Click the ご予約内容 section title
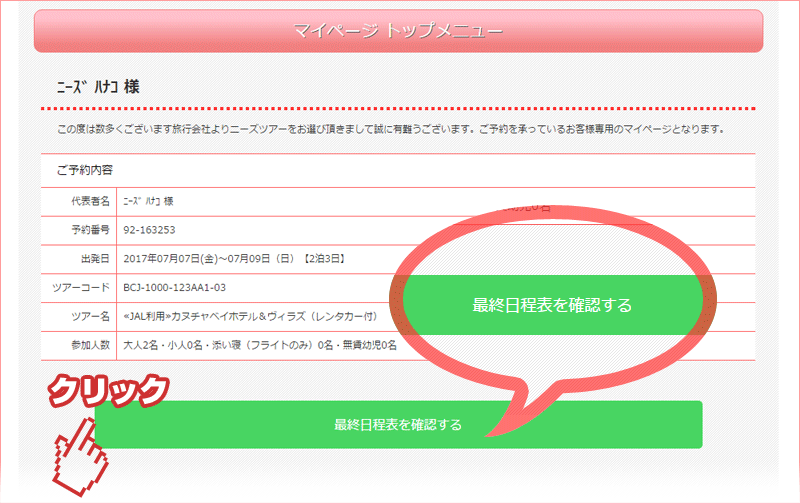 click(85, 170)
